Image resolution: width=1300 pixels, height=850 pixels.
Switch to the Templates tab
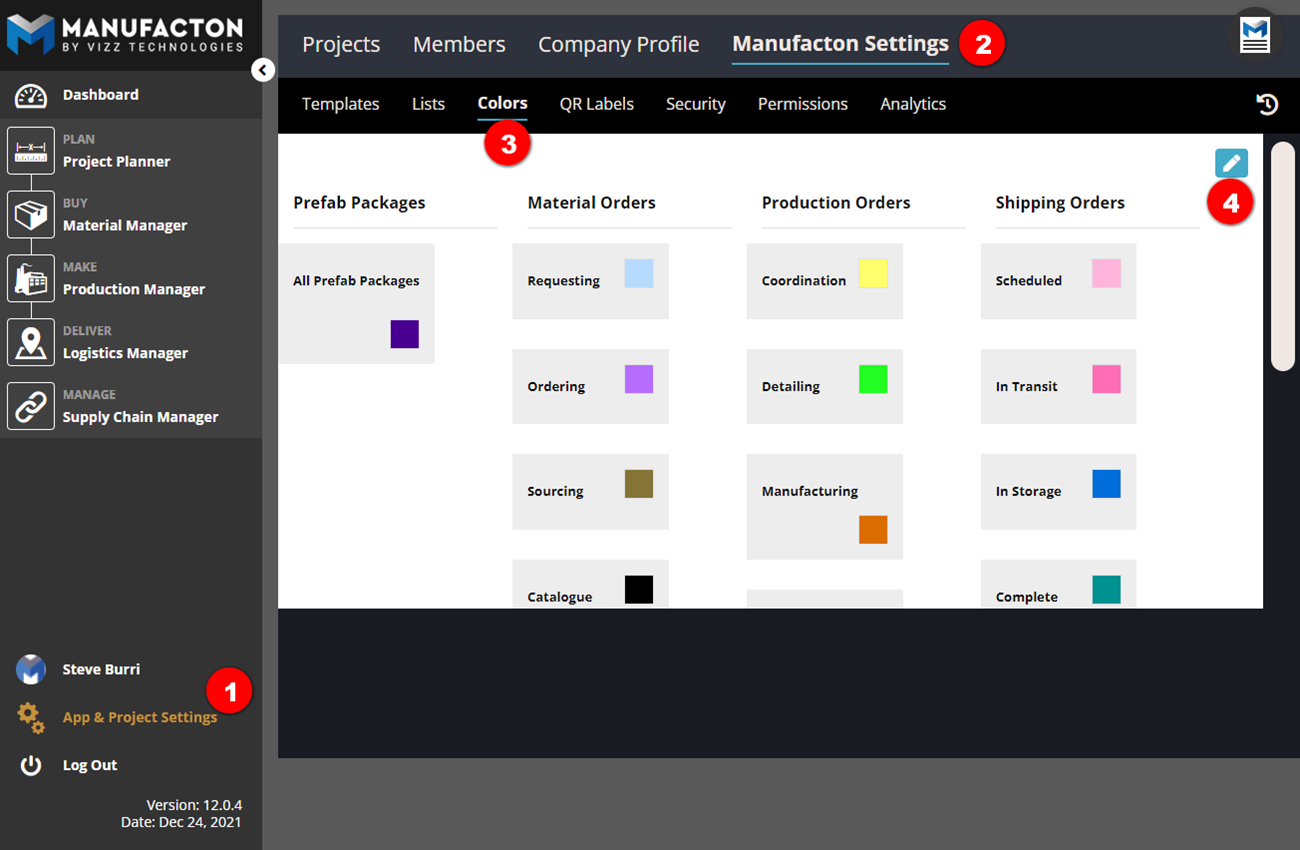point(340,104)
